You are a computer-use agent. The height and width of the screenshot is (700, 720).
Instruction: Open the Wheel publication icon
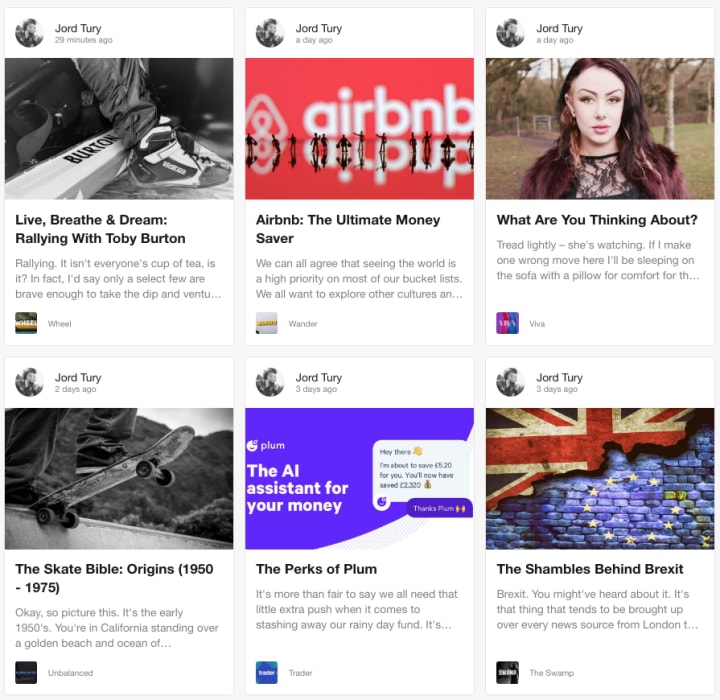26,323
